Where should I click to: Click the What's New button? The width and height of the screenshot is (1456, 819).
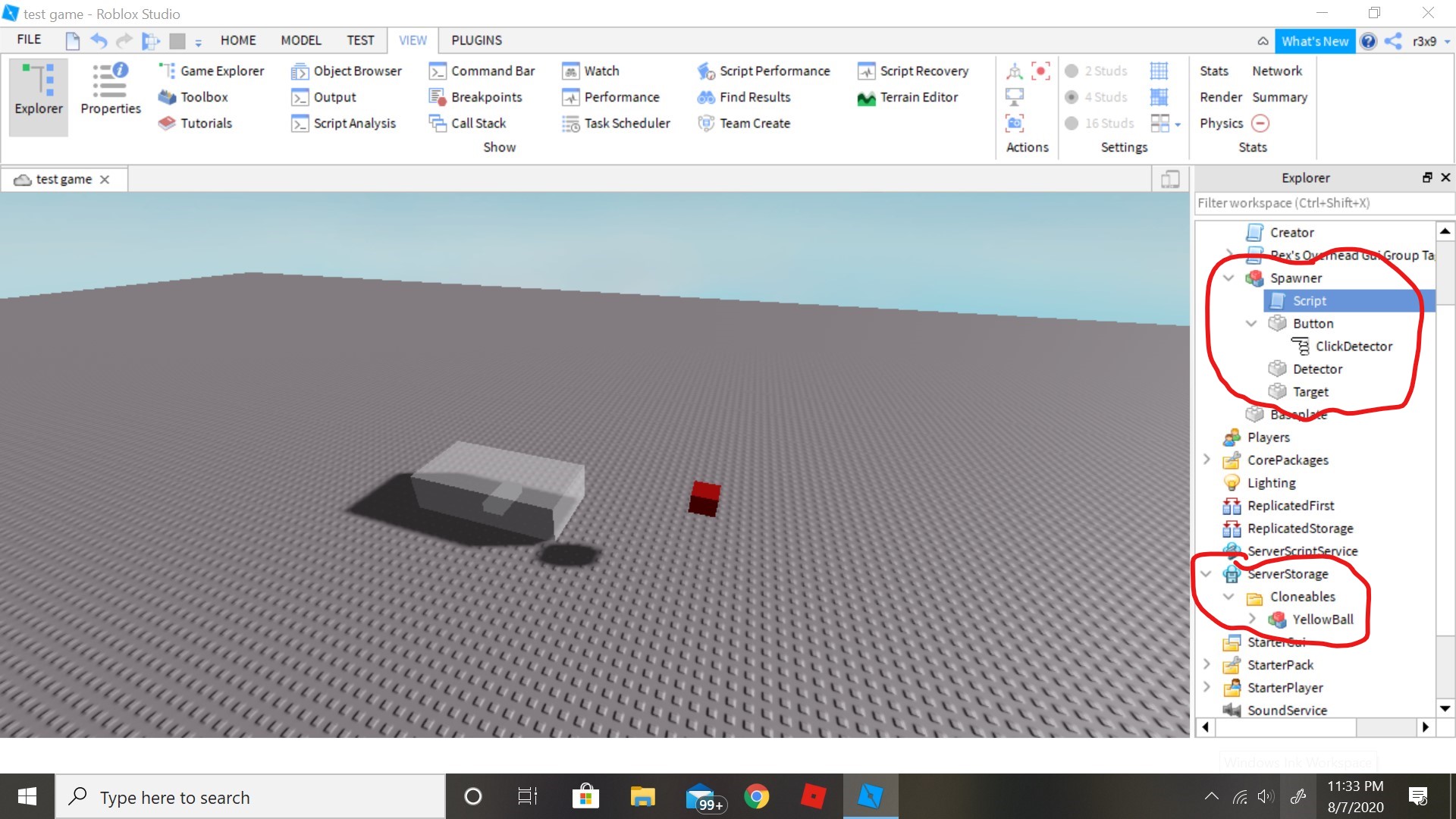[x=1315, y=41]
